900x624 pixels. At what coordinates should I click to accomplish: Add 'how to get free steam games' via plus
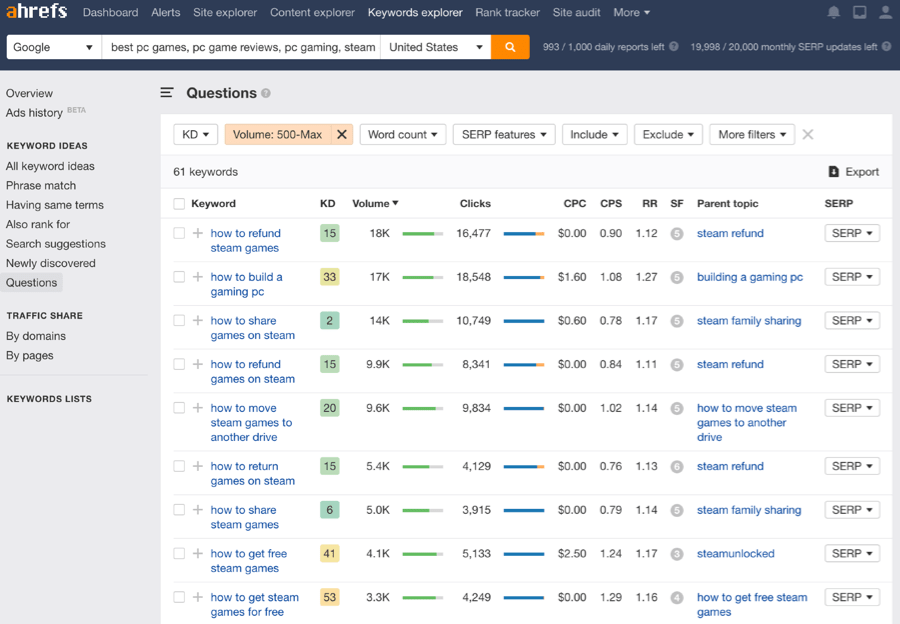click(x=197, y=553)
